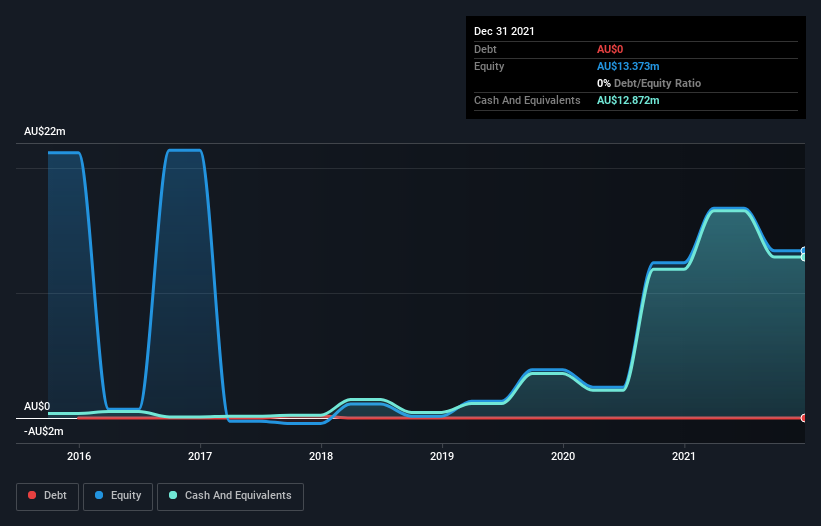Select the 2018 x-axis label

coord(321,456)
